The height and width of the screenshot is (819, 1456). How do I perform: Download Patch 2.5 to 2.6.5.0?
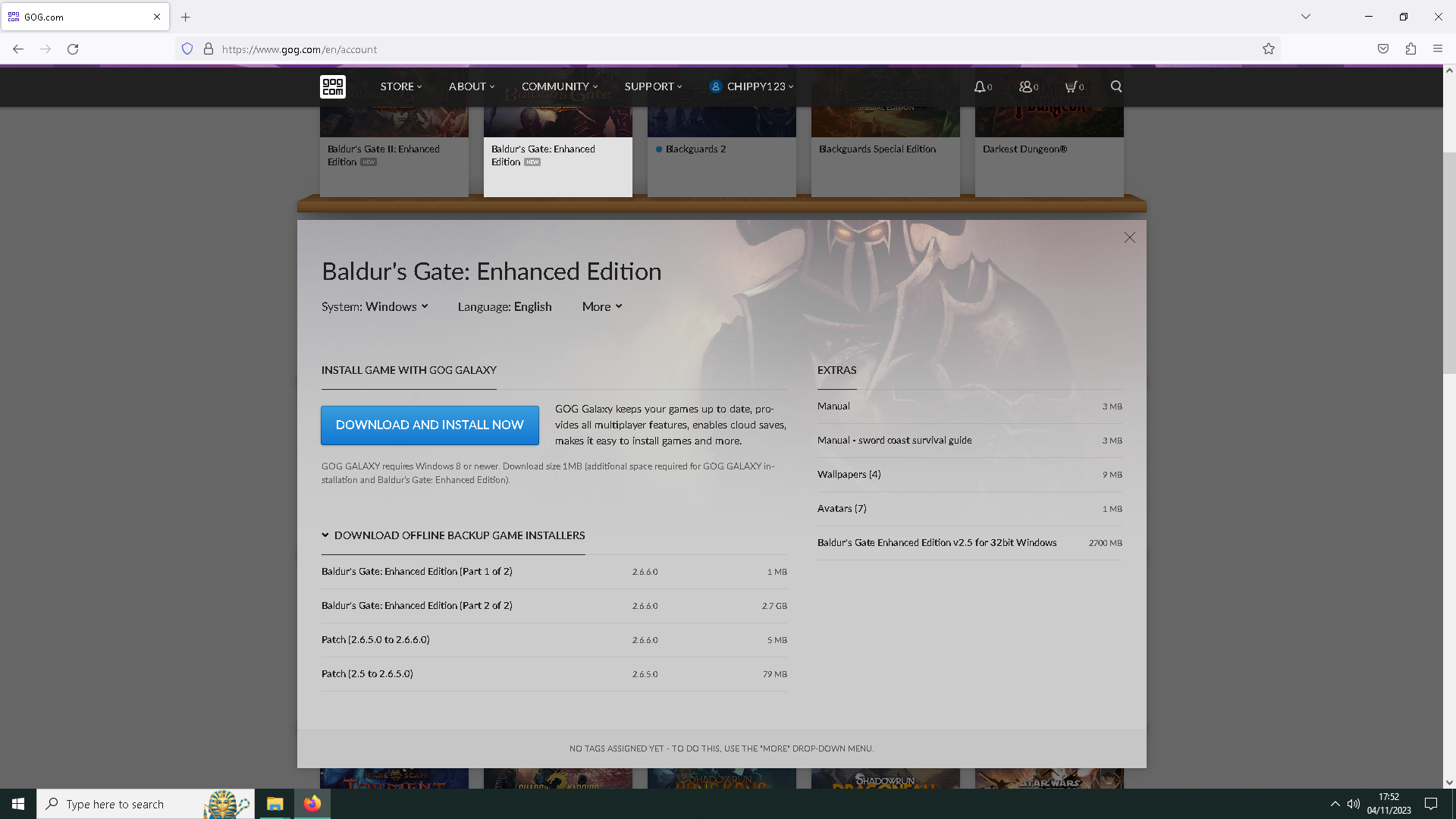(554, 674)
